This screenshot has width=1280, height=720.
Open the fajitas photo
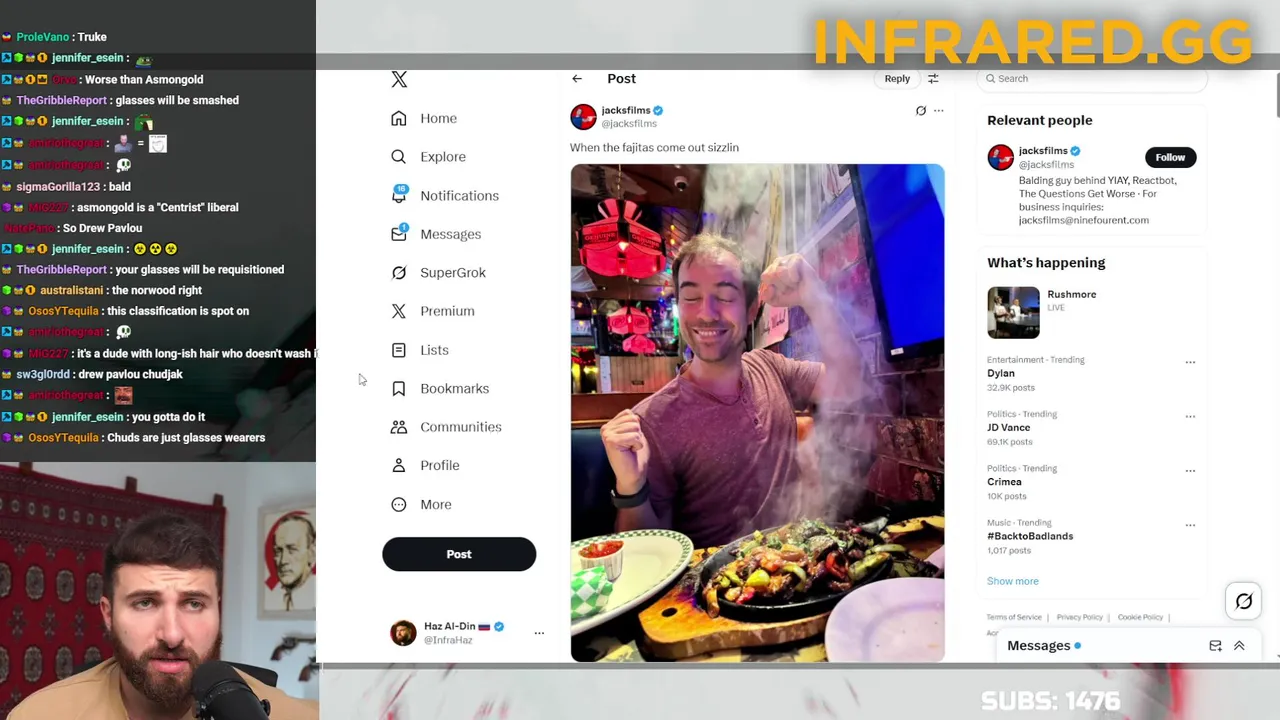click(x=757, y=412)
